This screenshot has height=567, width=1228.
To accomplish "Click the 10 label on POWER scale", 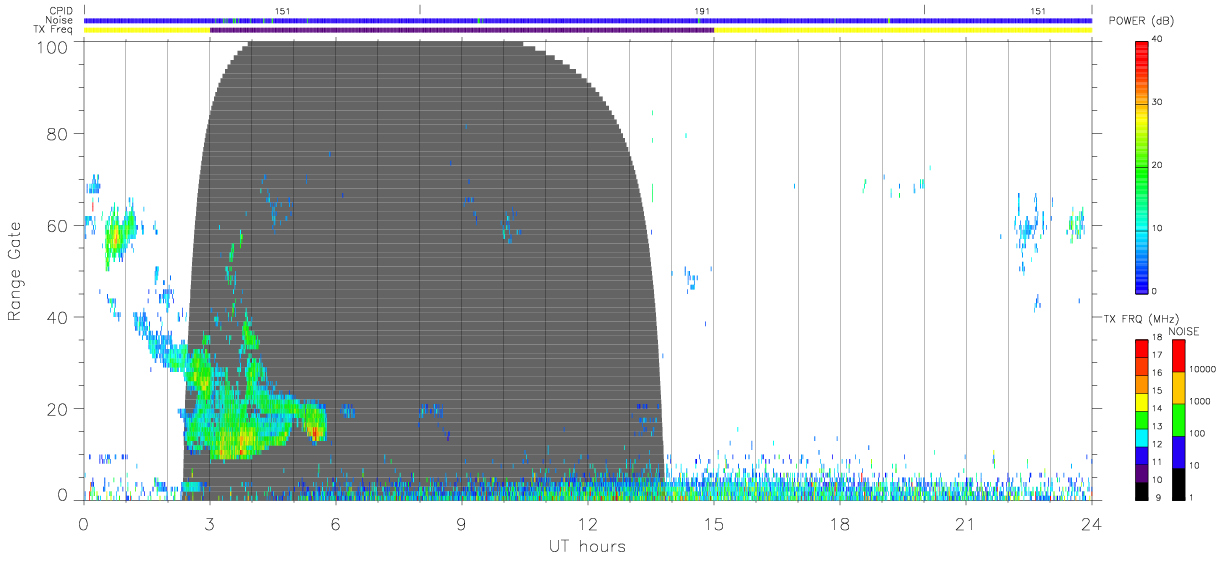I will tap(1158, 228).
